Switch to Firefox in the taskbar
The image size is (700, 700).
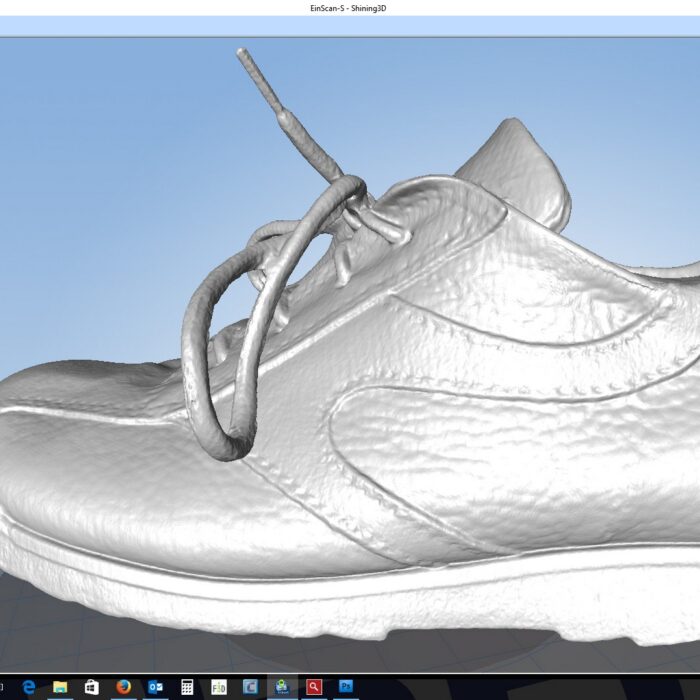coord(124,687)
